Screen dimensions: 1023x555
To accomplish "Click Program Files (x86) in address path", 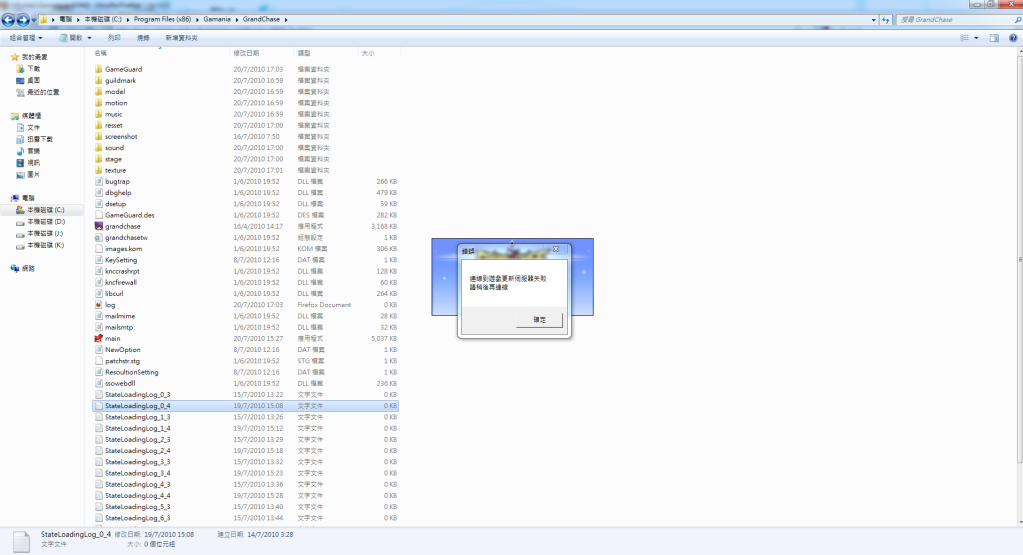I will click(x=162, y=20).
